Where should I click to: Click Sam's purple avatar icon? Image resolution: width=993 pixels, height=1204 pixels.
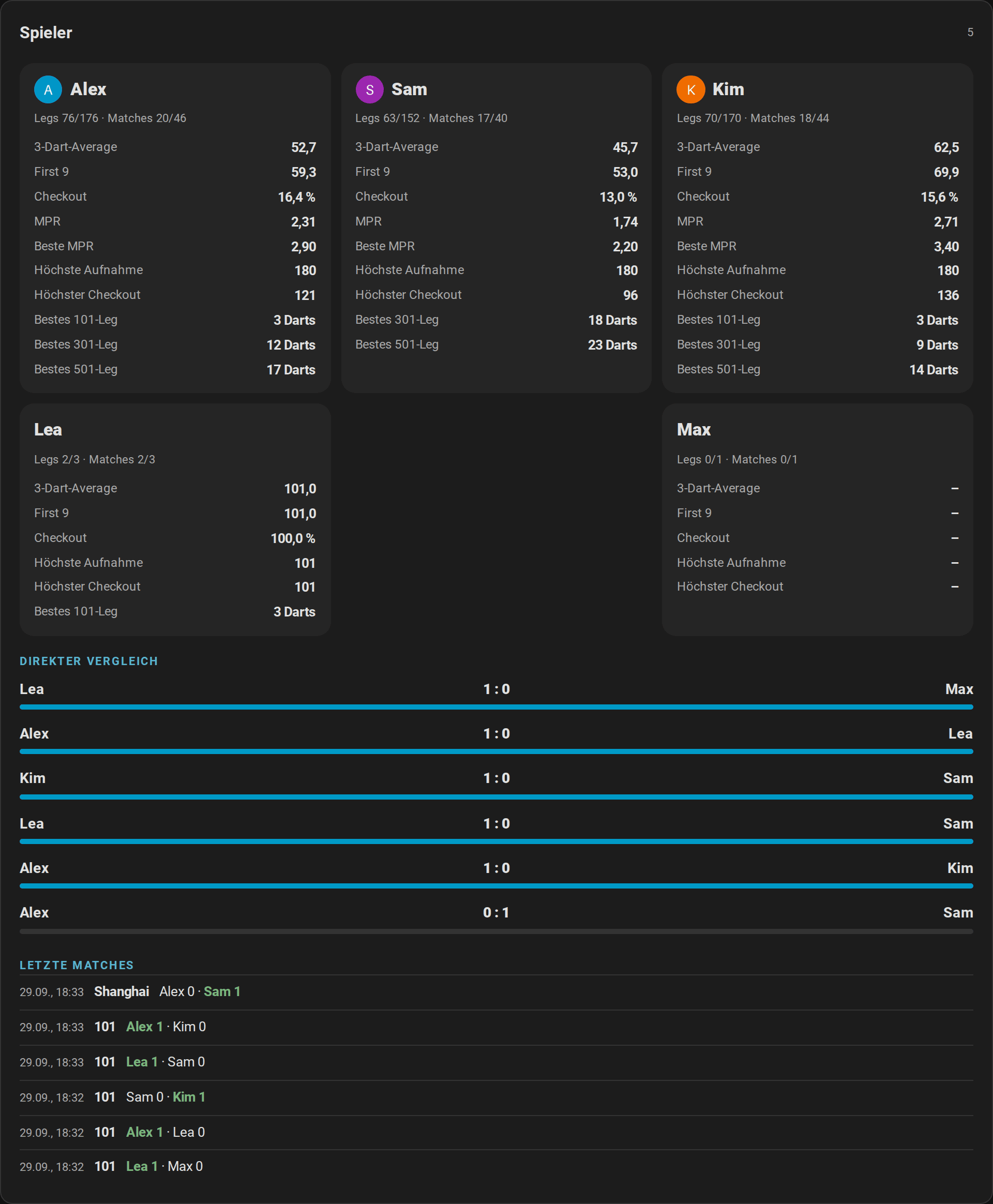369,89
